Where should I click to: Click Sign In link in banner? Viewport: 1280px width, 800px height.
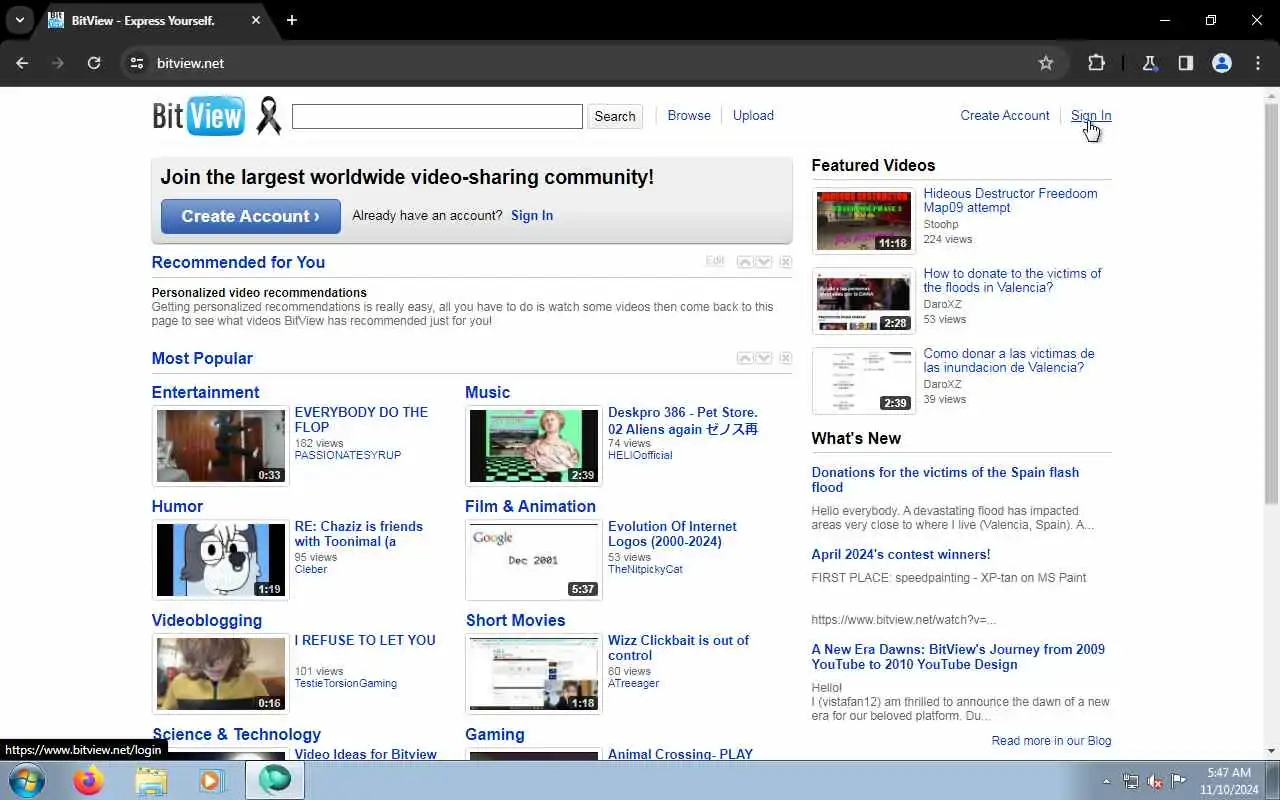(532, 215)
